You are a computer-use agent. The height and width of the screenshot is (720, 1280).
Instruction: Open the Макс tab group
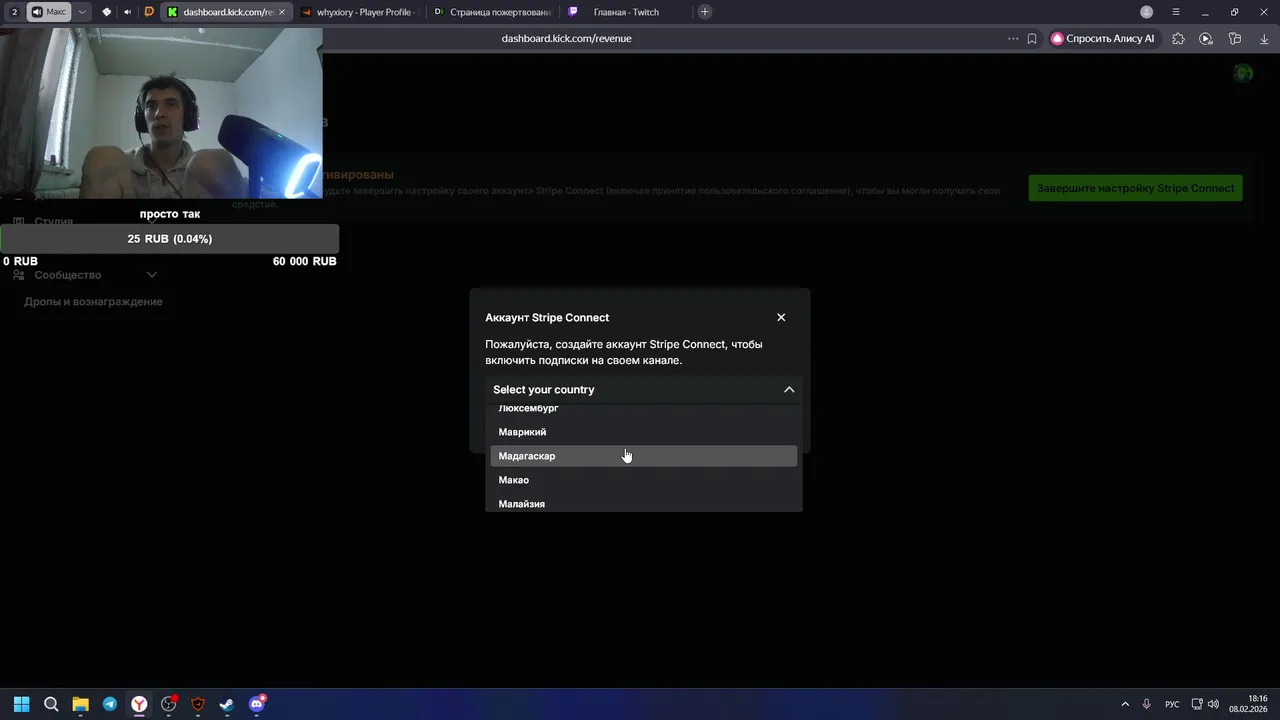coord(49,12)
